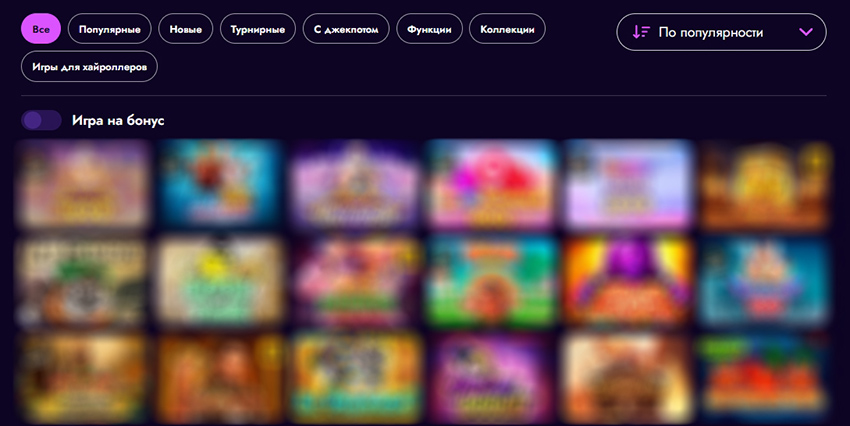The width and height of the screenshot is (850, 426).
Task: Open the red fruits game thumbnail at bottom right
Action: point(764,378)
